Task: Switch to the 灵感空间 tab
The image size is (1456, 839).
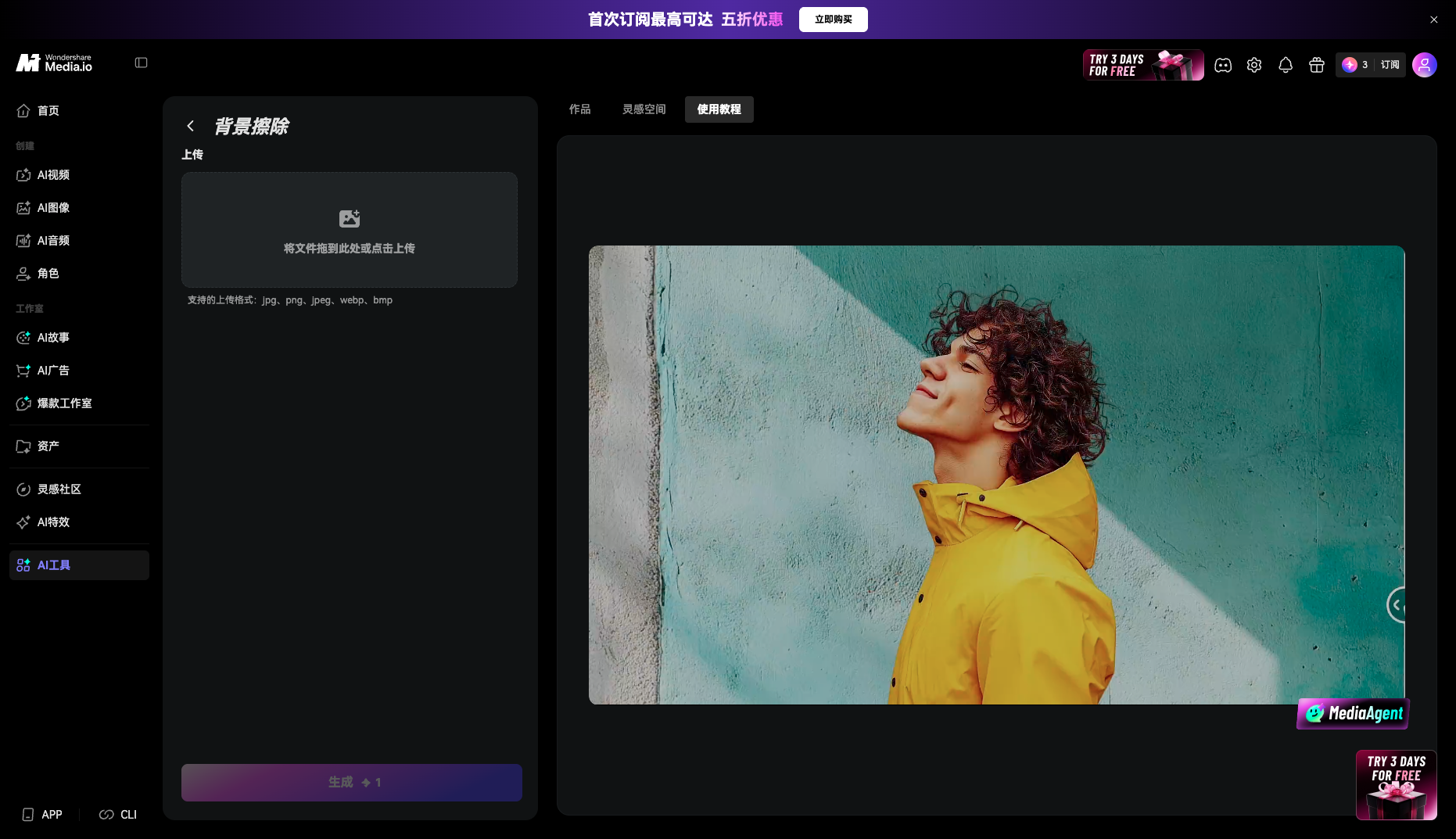Action: tap(644, 109)
